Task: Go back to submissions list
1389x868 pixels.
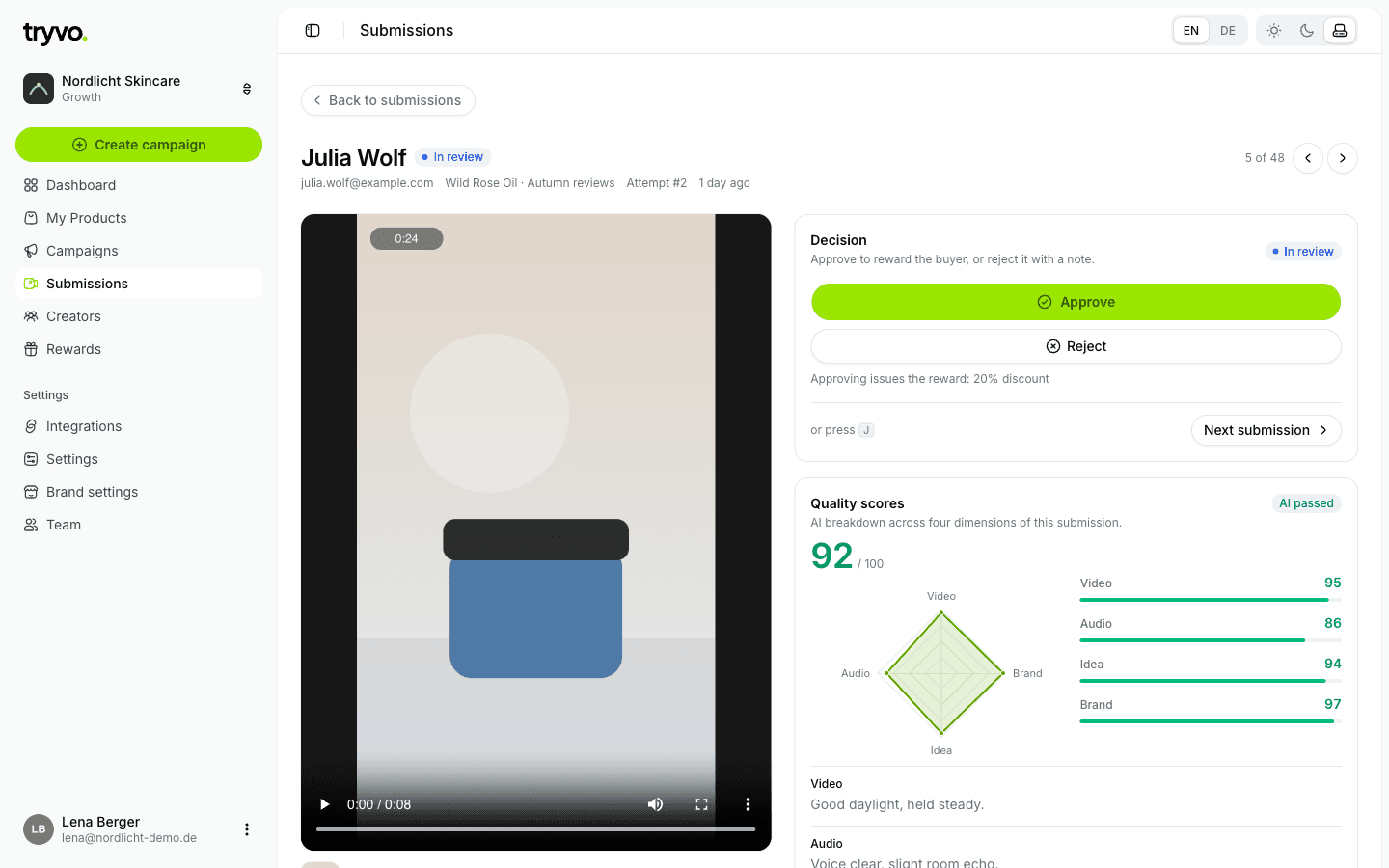Action: coord(388,100)
